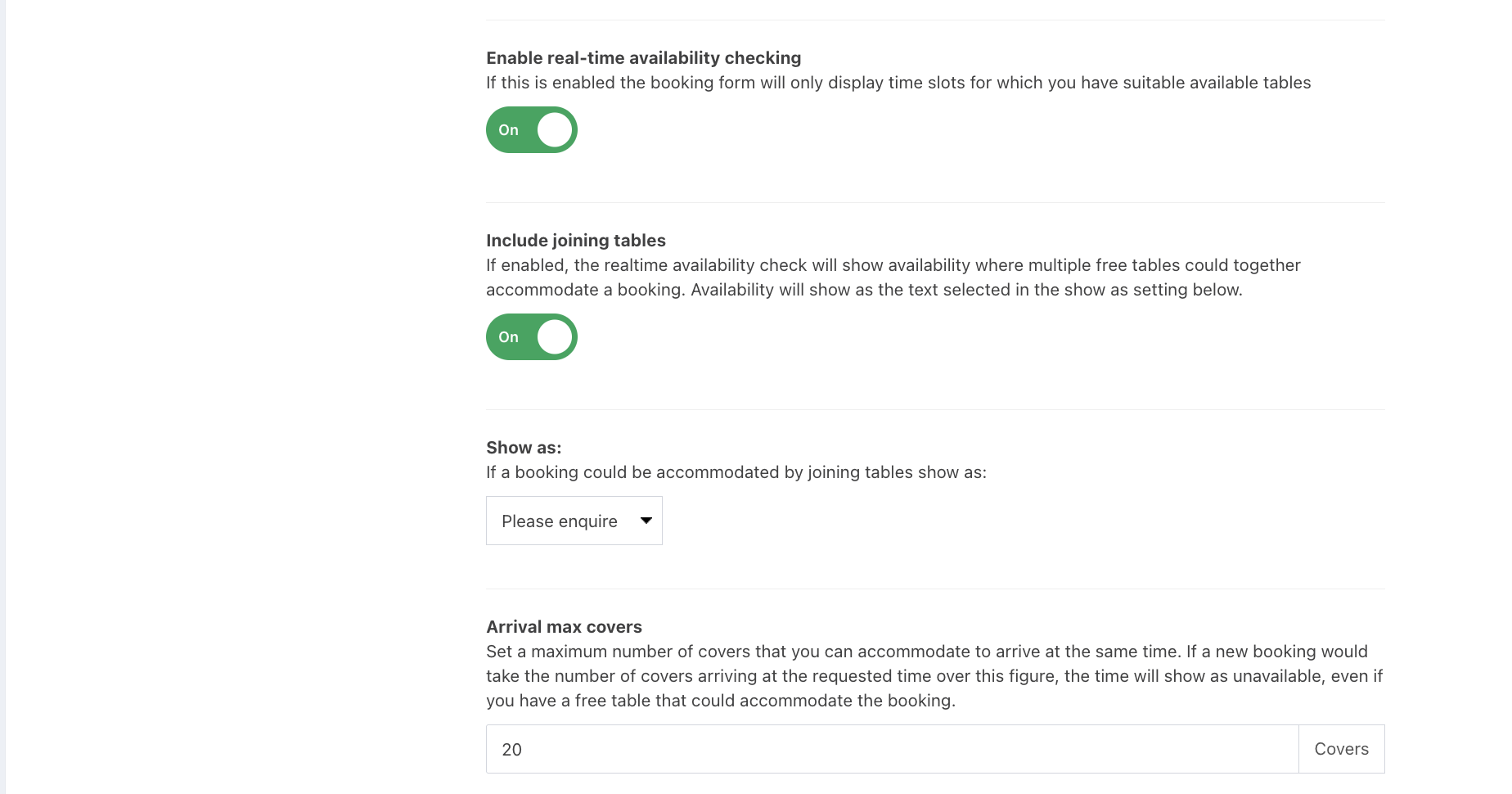The image size is (1512, 794).
Task: Click the value 20 in the covers input
Action: pyautogui.click(x=512, y=750)
